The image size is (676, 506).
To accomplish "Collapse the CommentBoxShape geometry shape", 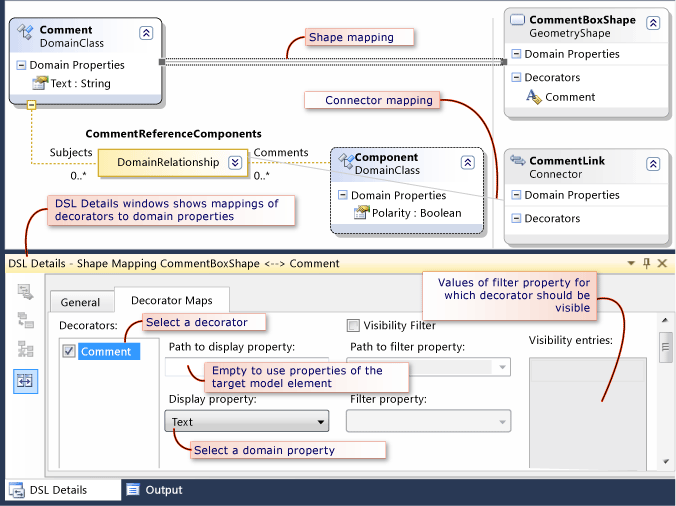I will point(653,23).
